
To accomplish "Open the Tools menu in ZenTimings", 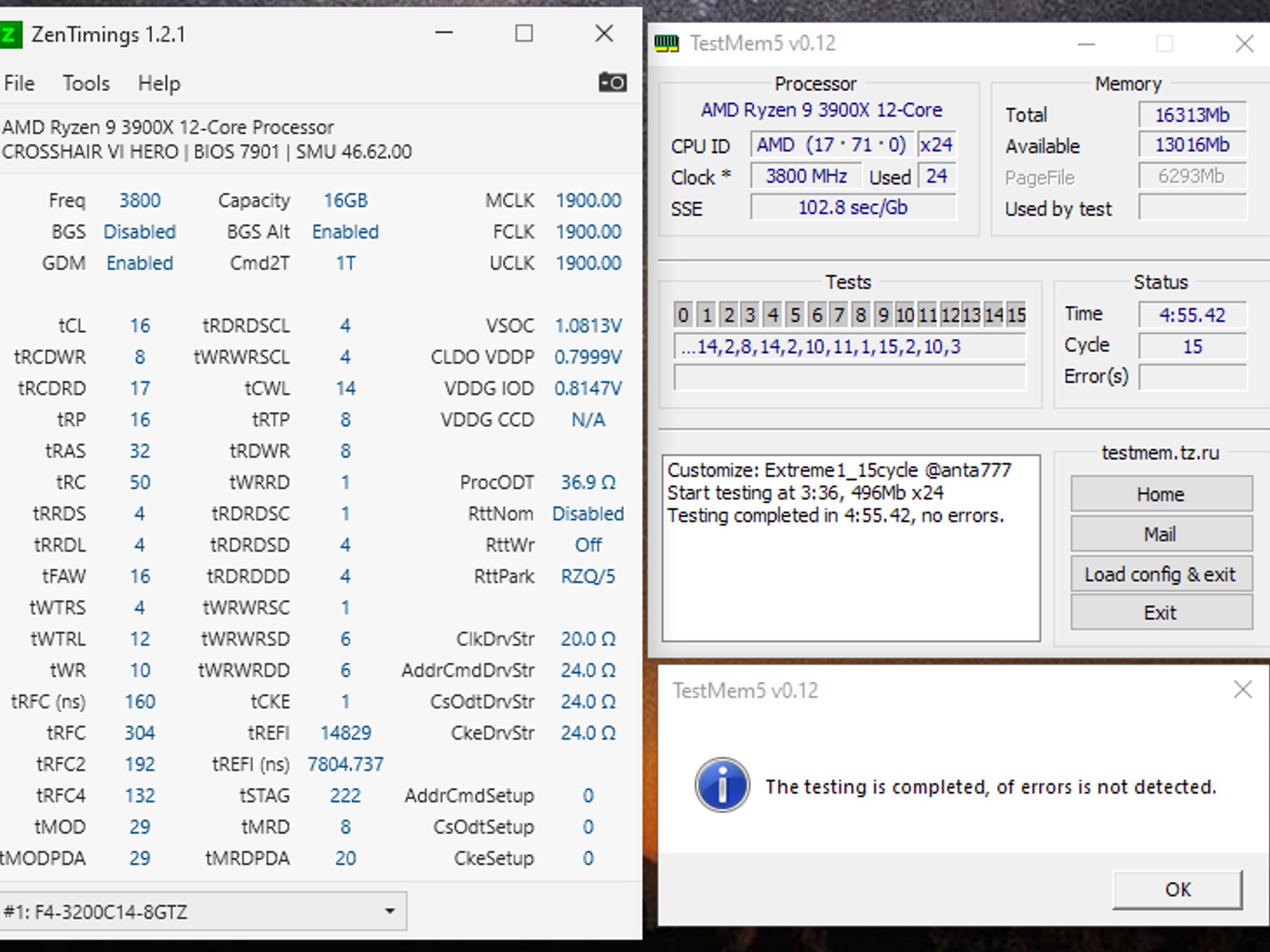I will click(86, 83).
